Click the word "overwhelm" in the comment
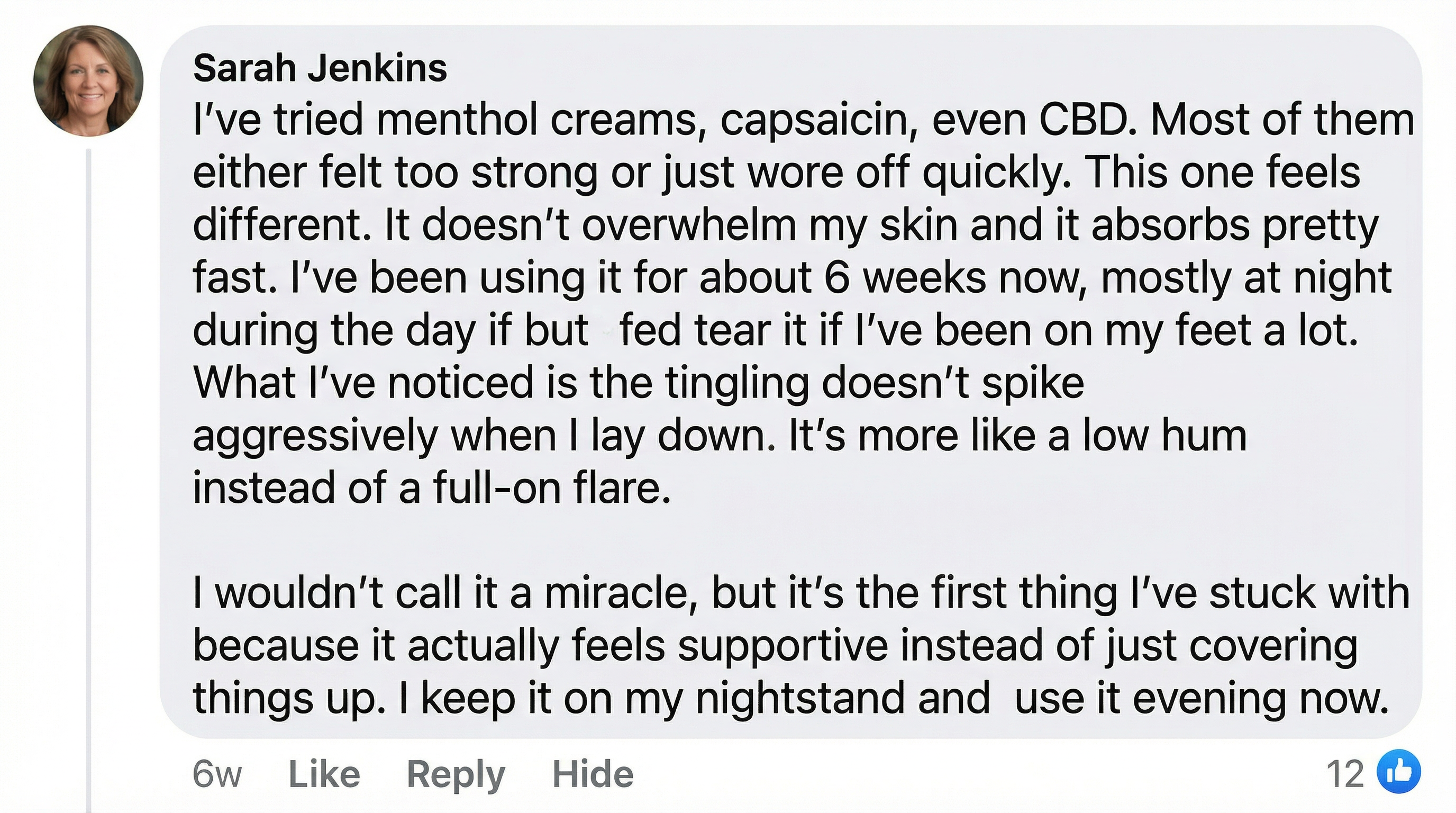This screenshot has height=813, width=1456. tap(689, 225)
